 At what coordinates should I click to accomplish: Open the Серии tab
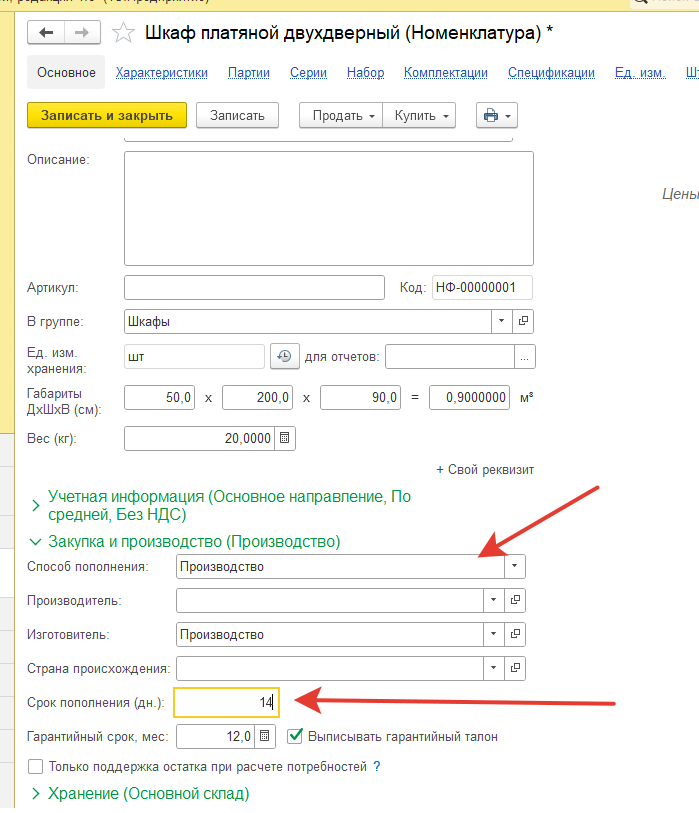308,73
